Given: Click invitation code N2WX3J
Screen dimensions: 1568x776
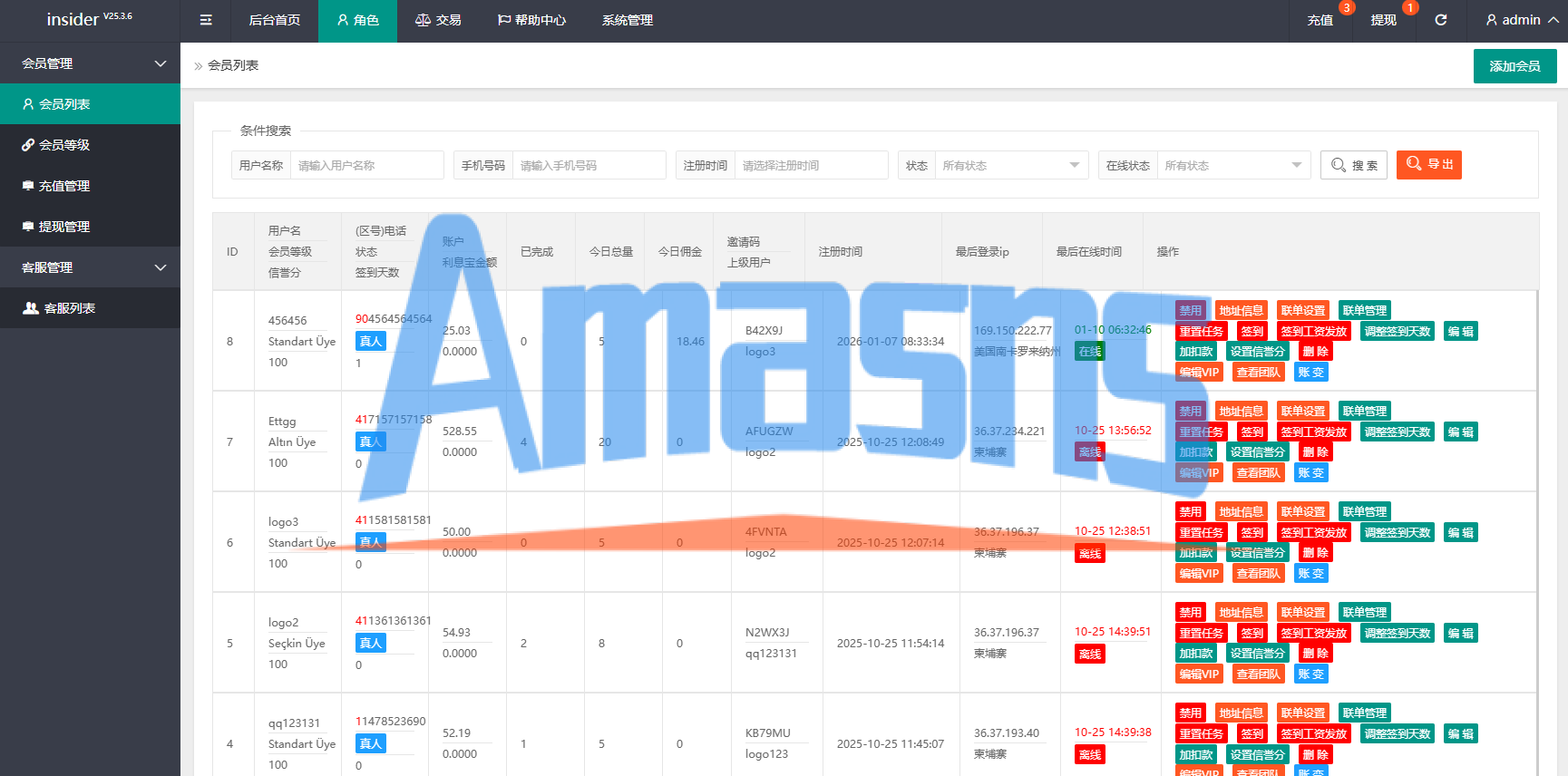Looking at the screenshot, I should [767, 632].
